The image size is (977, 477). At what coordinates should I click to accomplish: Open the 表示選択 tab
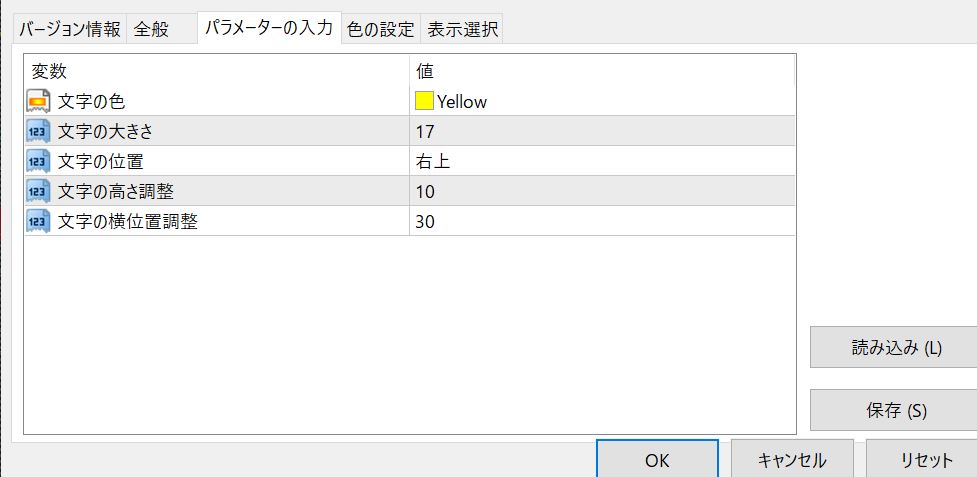tap(462, 29)
